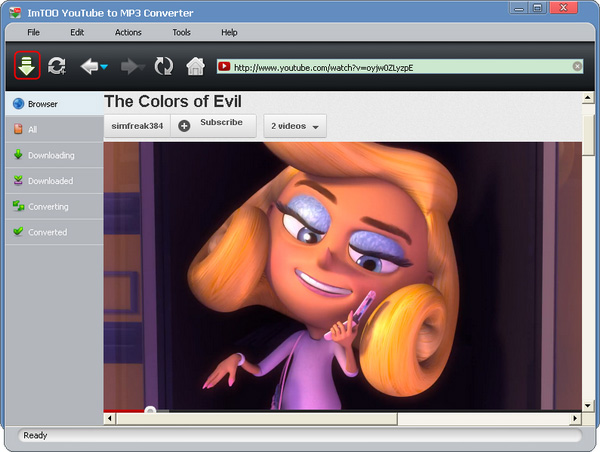Click the vertical scrollbar up arrow
Screen dimensions: 600x452
[588, 98]
